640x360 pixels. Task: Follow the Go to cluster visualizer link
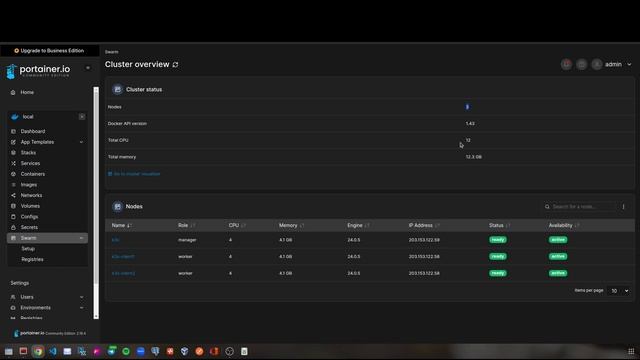click(x=134, y=174)
